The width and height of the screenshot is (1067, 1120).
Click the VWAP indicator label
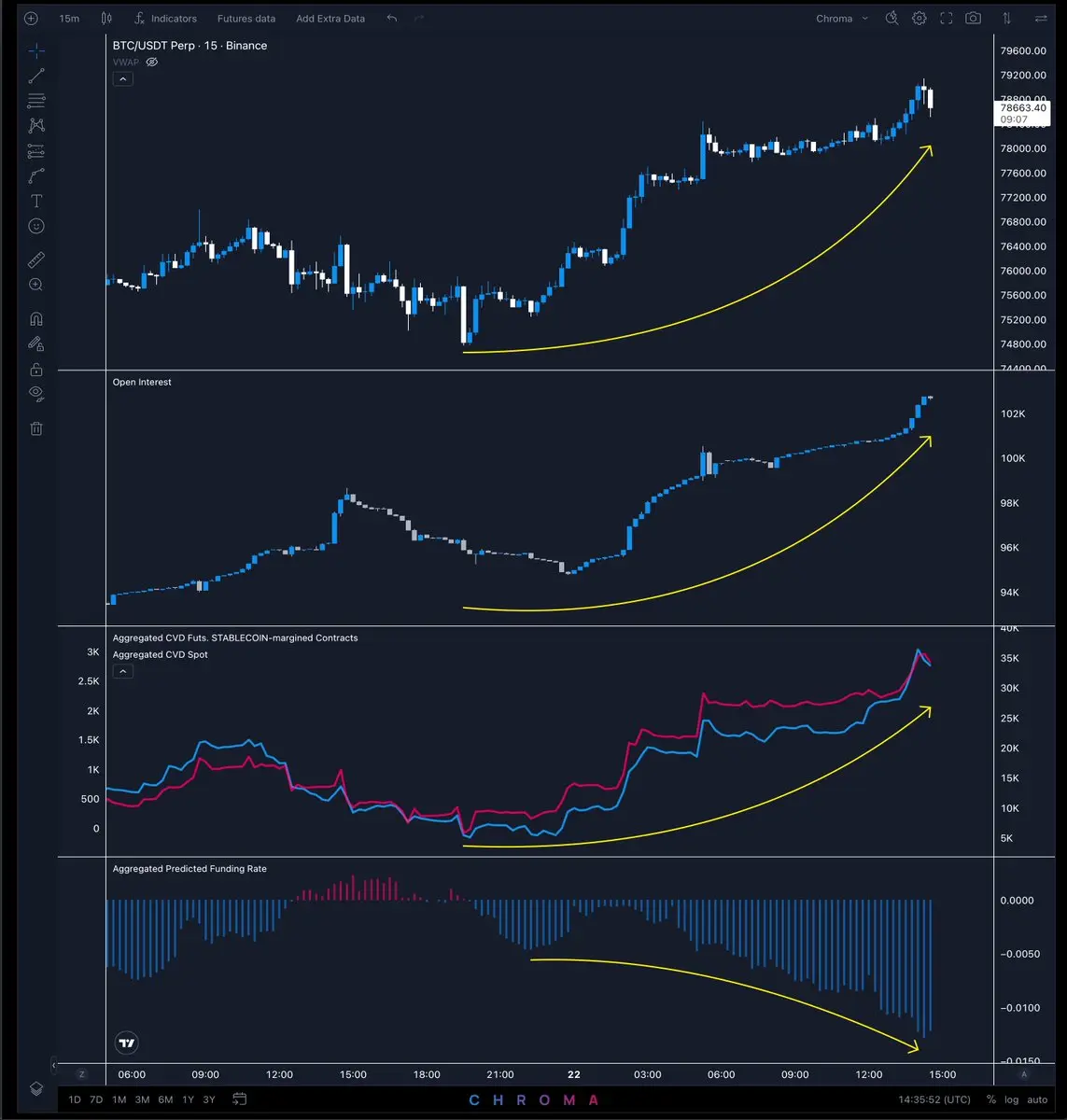(126, 63)
